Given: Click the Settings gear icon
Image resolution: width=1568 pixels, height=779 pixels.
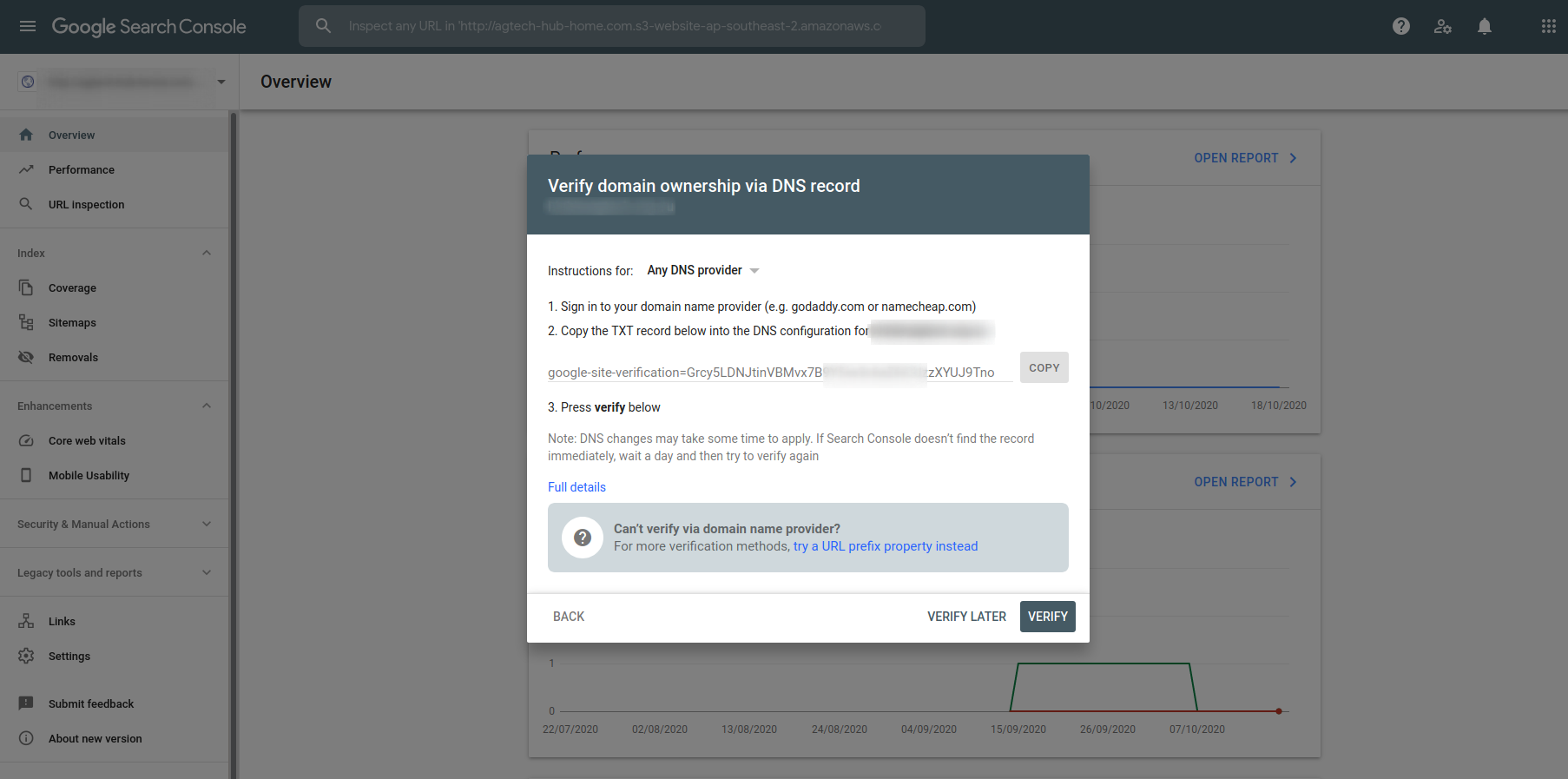Looking at the screenshot, I should 26,656.
